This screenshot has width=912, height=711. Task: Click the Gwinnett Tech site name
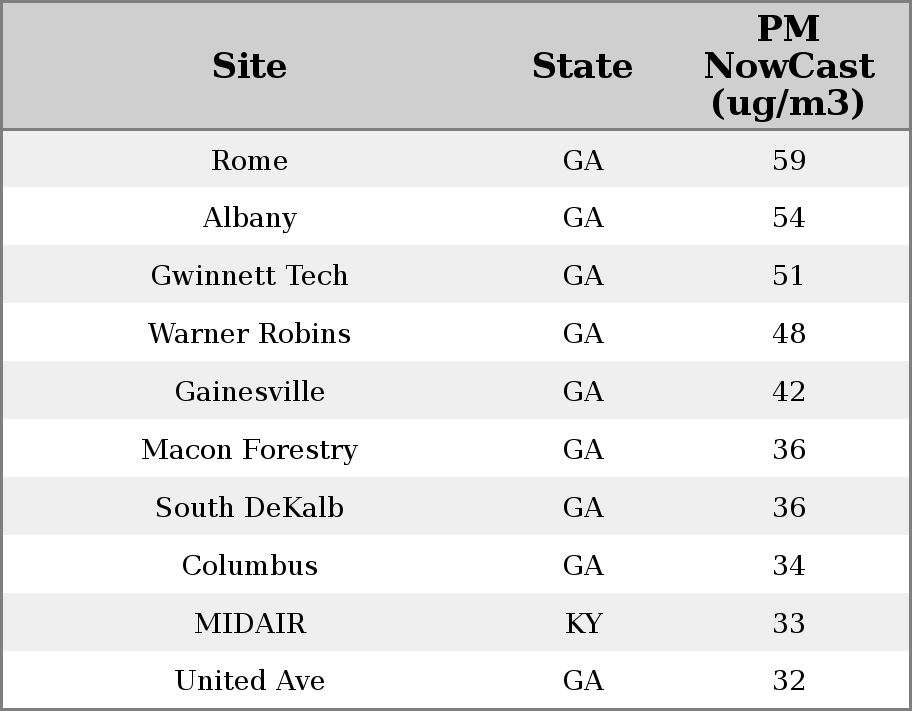[x=249, y=276]
